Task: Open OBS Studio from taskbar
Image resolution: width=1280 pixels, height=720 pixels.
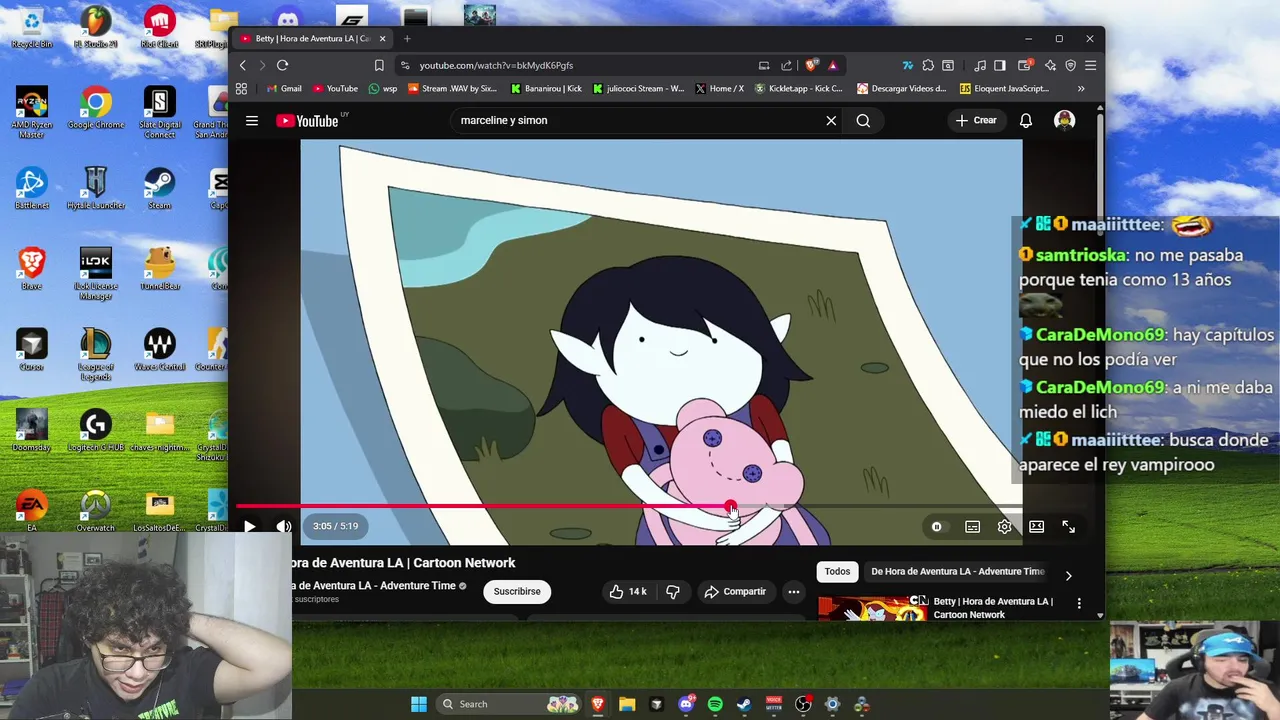Action: [x=803, y=704]
